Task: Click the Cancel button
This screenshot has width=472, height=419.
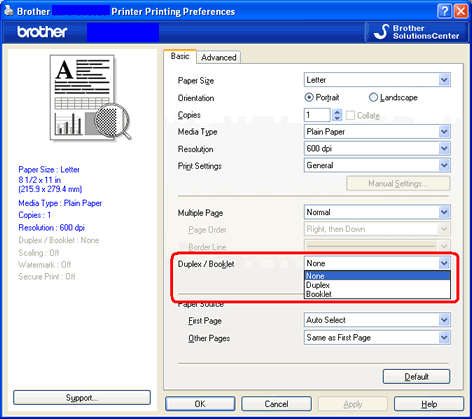Action: [x=276, y=404]
